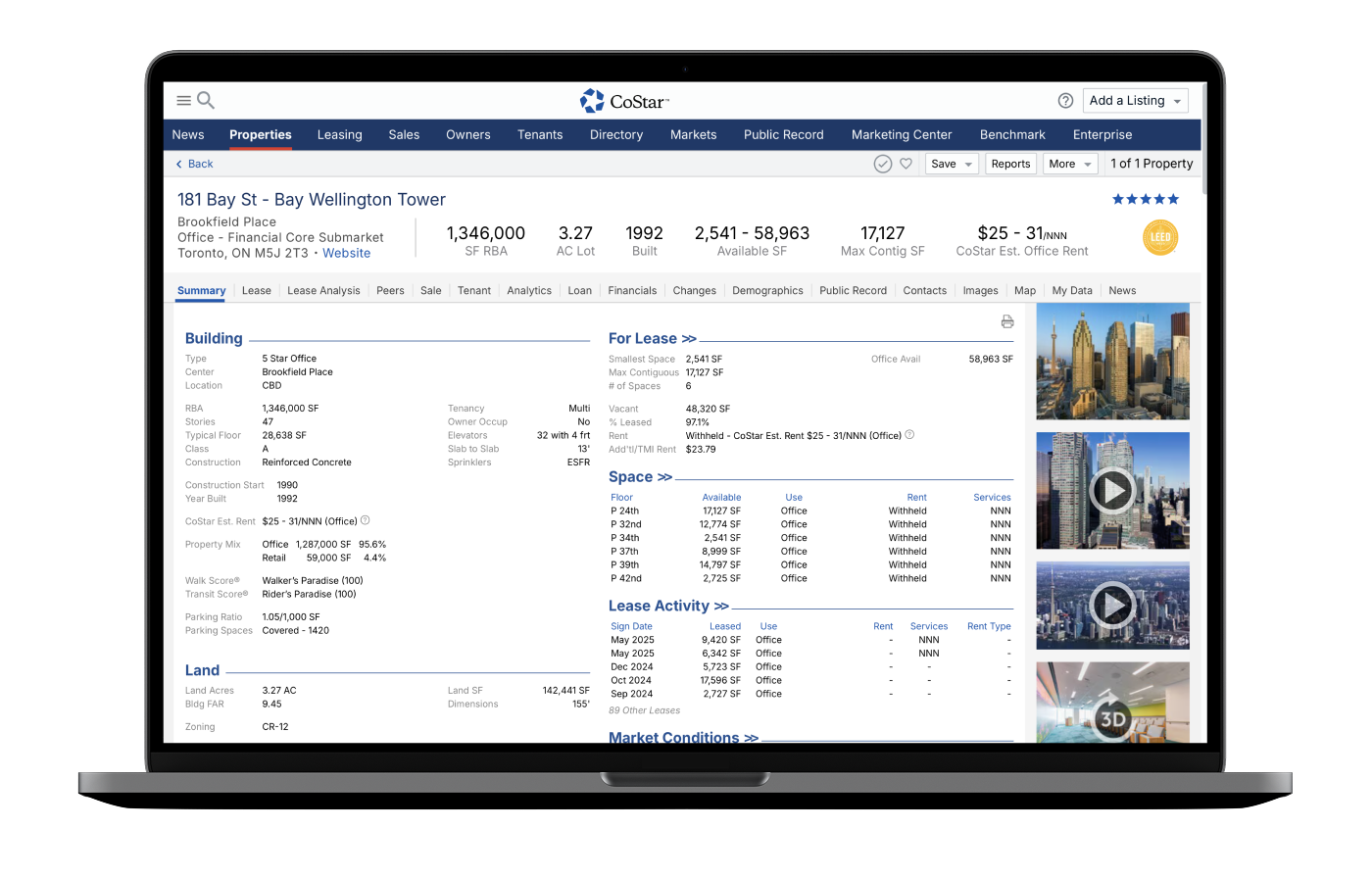The image size is (1372, 877).
Task: Click the magnifying glass search icon
Action: 206,100
